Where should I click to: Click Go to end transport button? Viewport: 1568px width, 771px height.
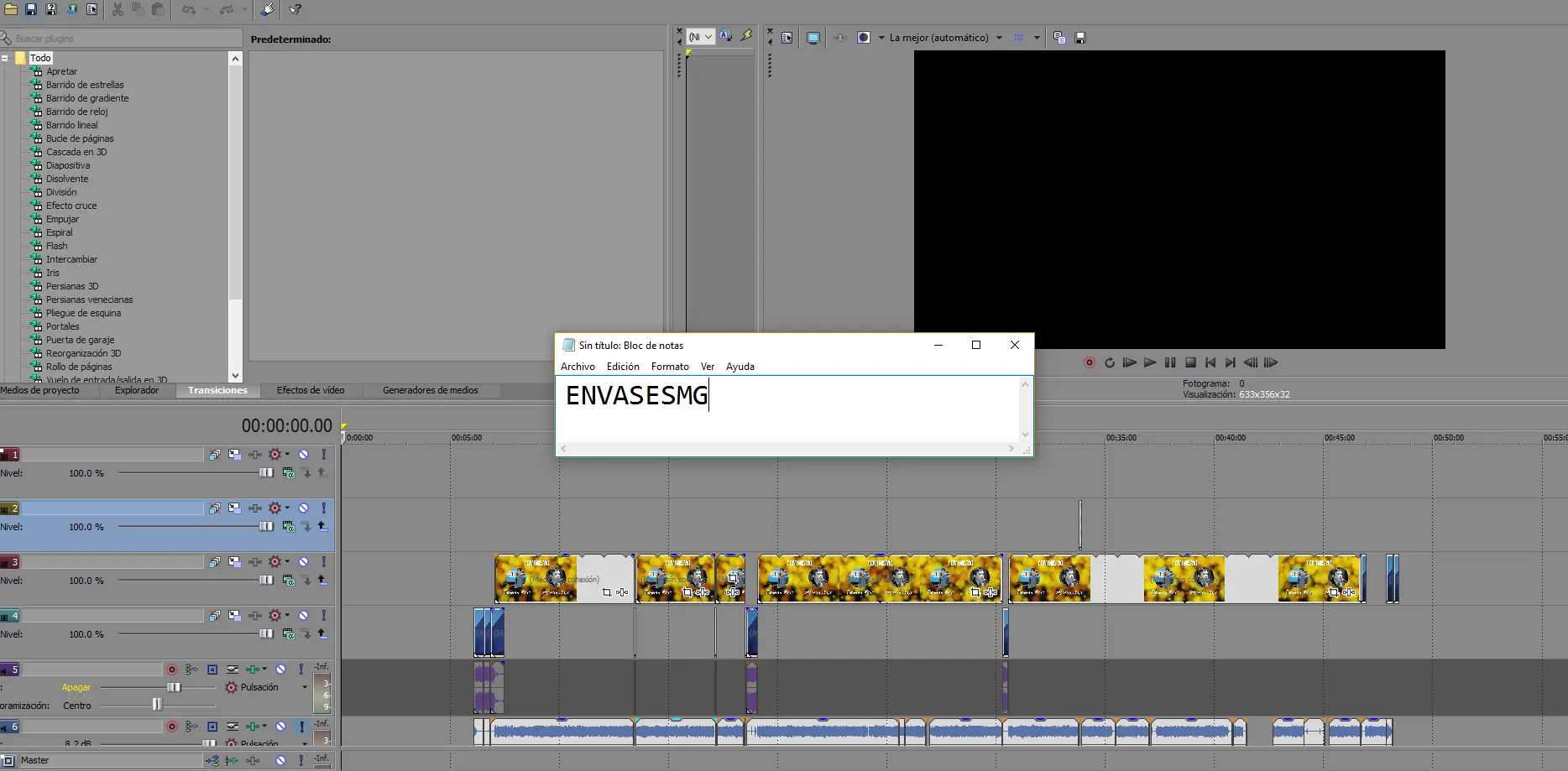(1231, 362)
